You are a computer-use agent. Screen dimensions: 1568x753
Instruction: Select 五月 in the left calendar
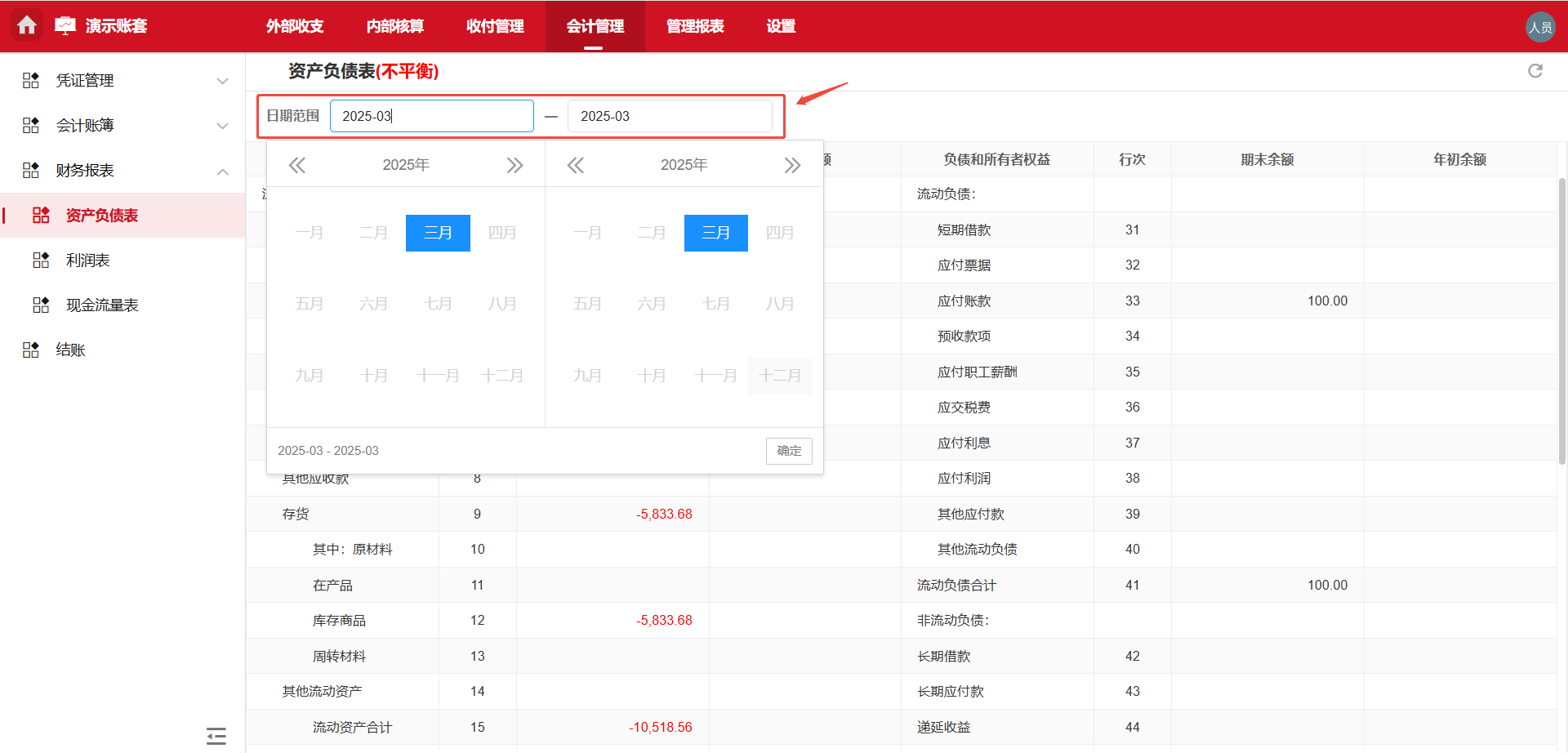pyautogui.click(x=309, y=304)
